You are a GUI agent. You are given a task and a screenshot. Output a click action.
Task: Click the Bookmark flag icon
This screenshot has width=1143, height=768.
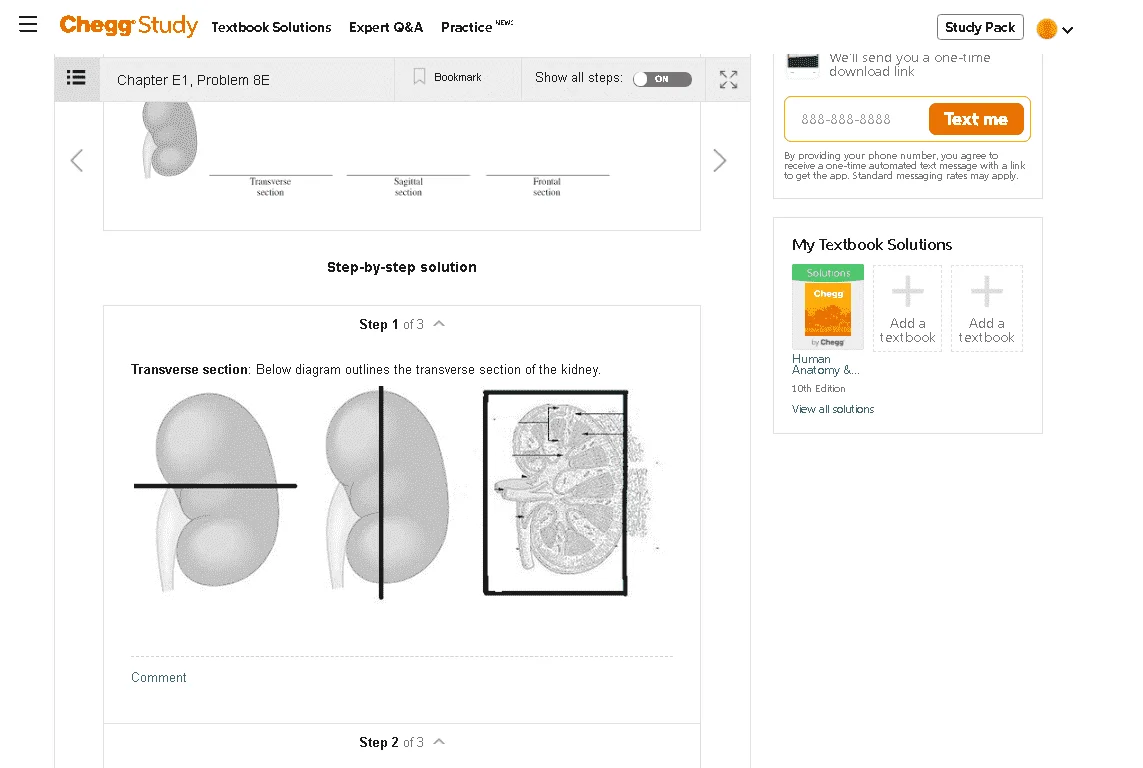click(419, 77)
